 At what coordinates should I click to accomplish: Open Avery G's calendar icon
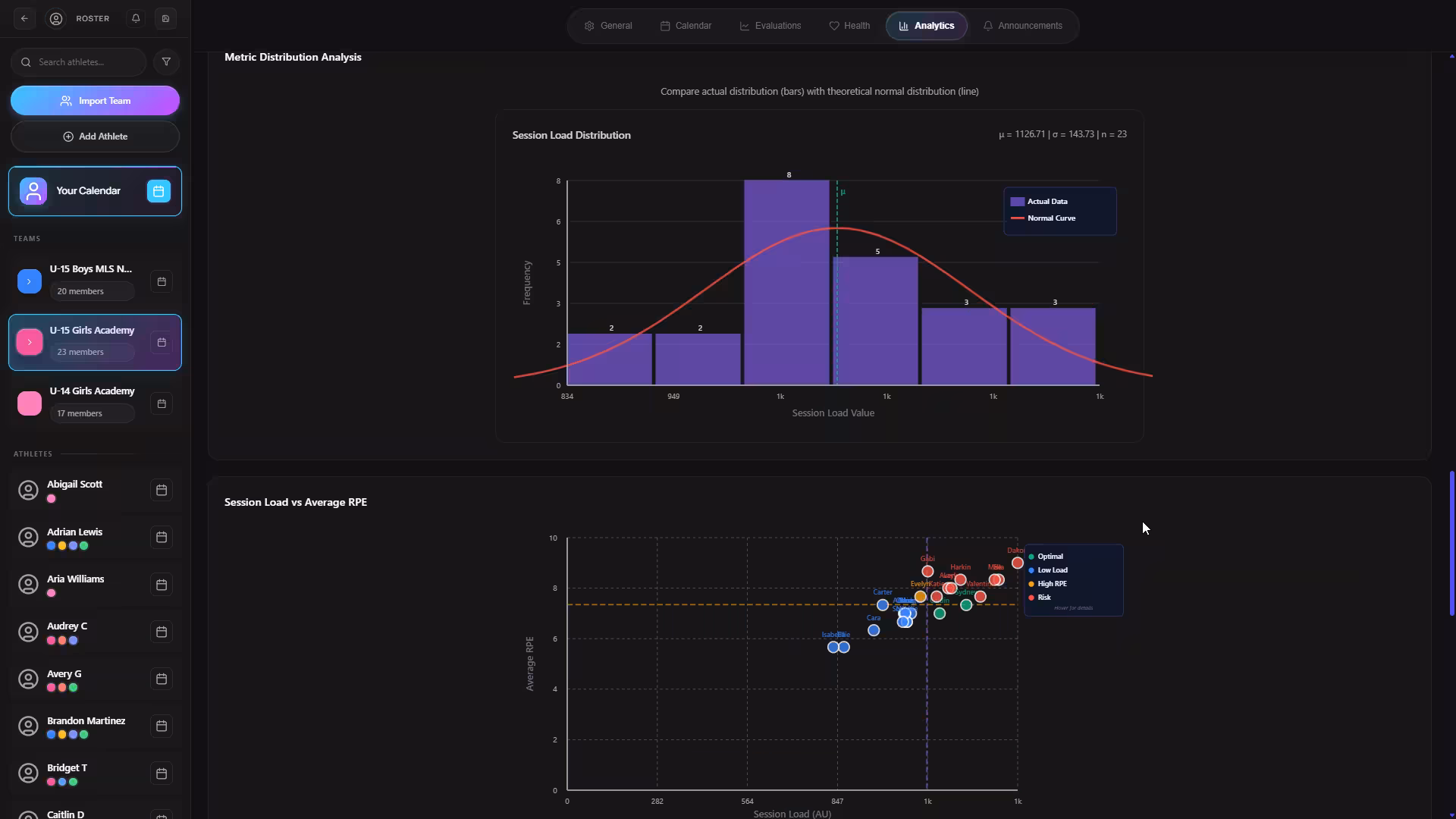[x=162, y=679]
